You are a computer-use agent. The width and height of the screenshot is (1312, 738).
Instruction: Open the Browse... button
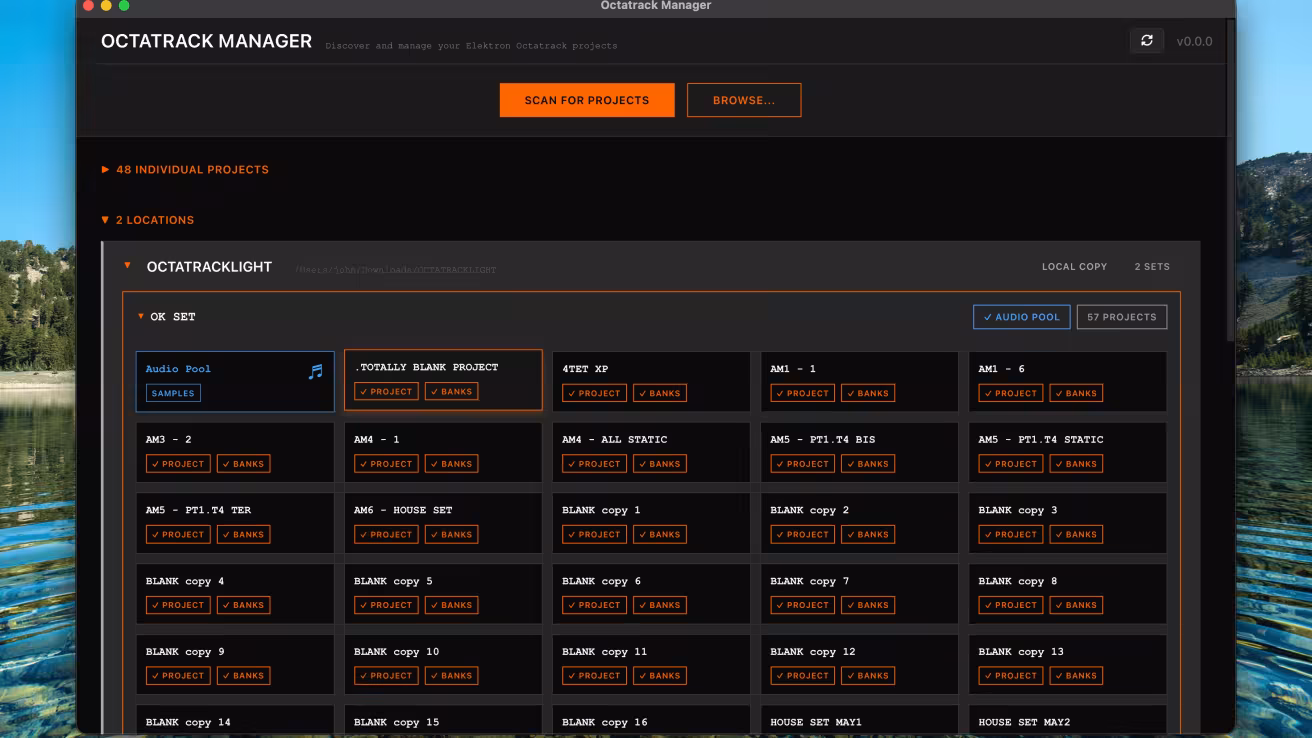(x=744, y=100)
